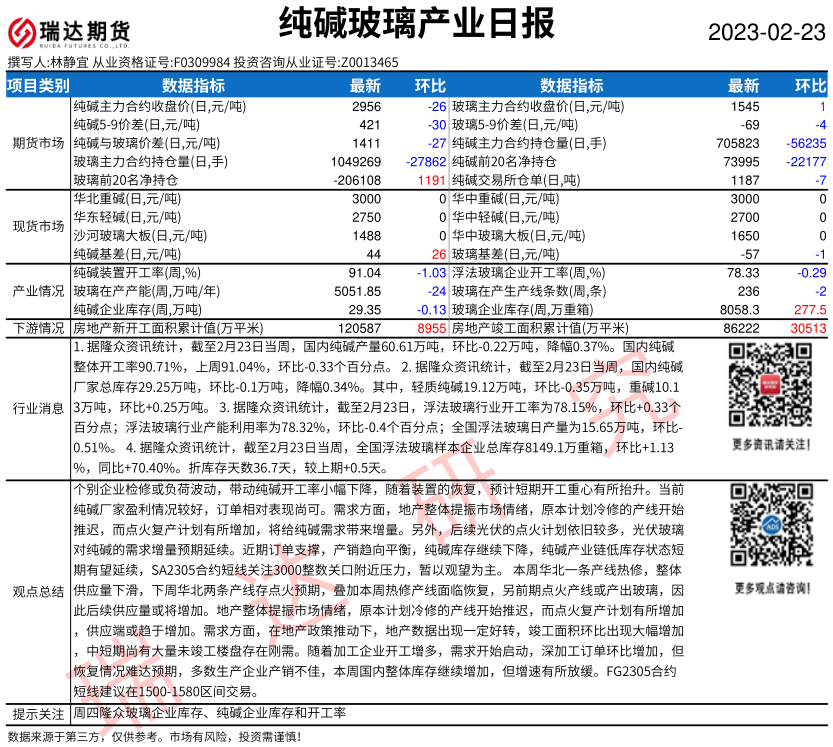Viewport: 833px width, 747px height.
Task: Click the 行业消息 section label
Action: pos(38,408)
